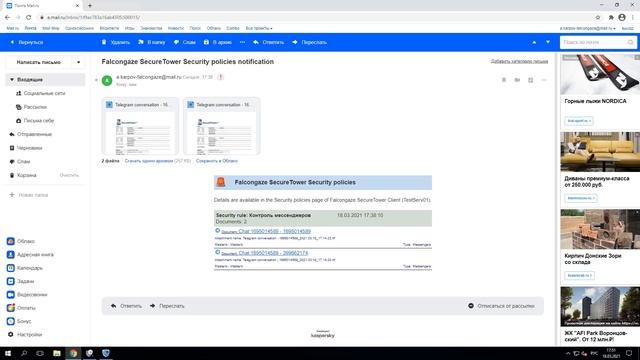
Task: Open Новости in the portal bar
Action: click(x=176, y=28)
